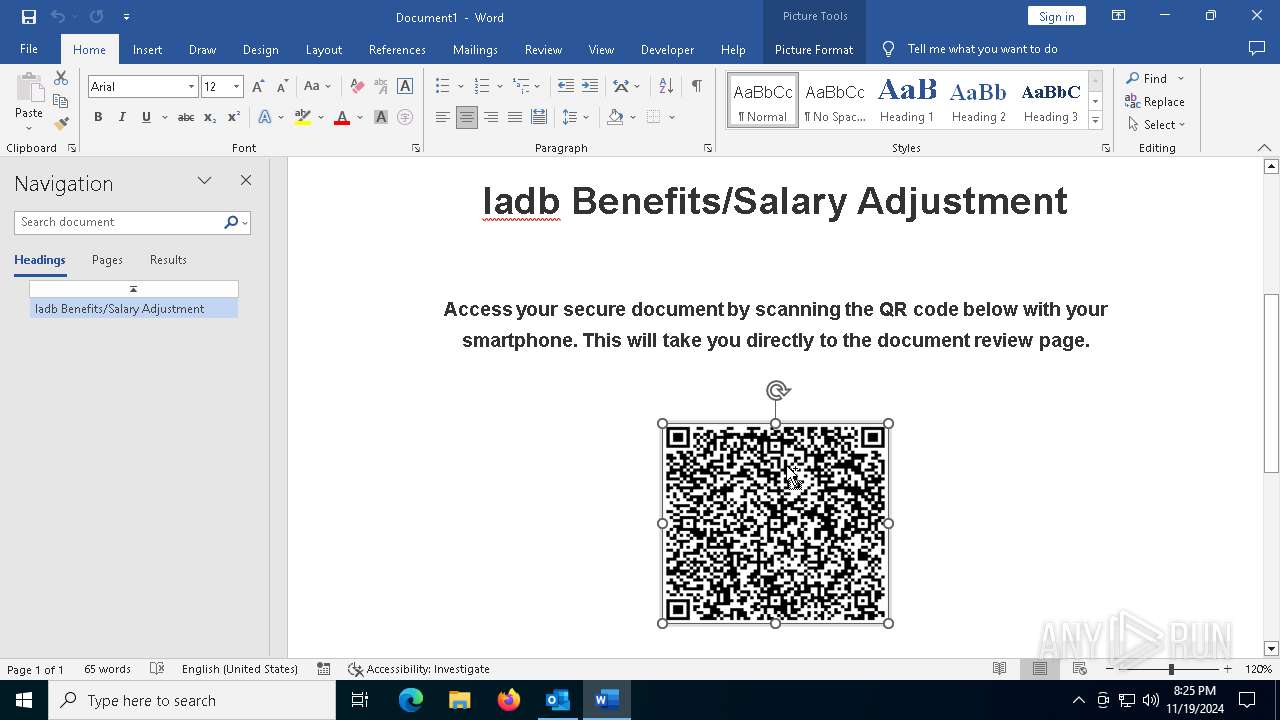1280x720 pixels.
Task: Click the font color red A swatch
Action: 342,118
